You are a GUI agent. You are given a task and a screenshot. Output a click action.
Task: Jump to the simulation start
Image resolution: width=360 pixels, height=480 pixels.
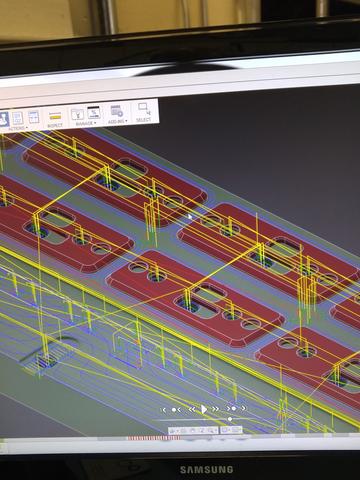[x=163, y=410]
